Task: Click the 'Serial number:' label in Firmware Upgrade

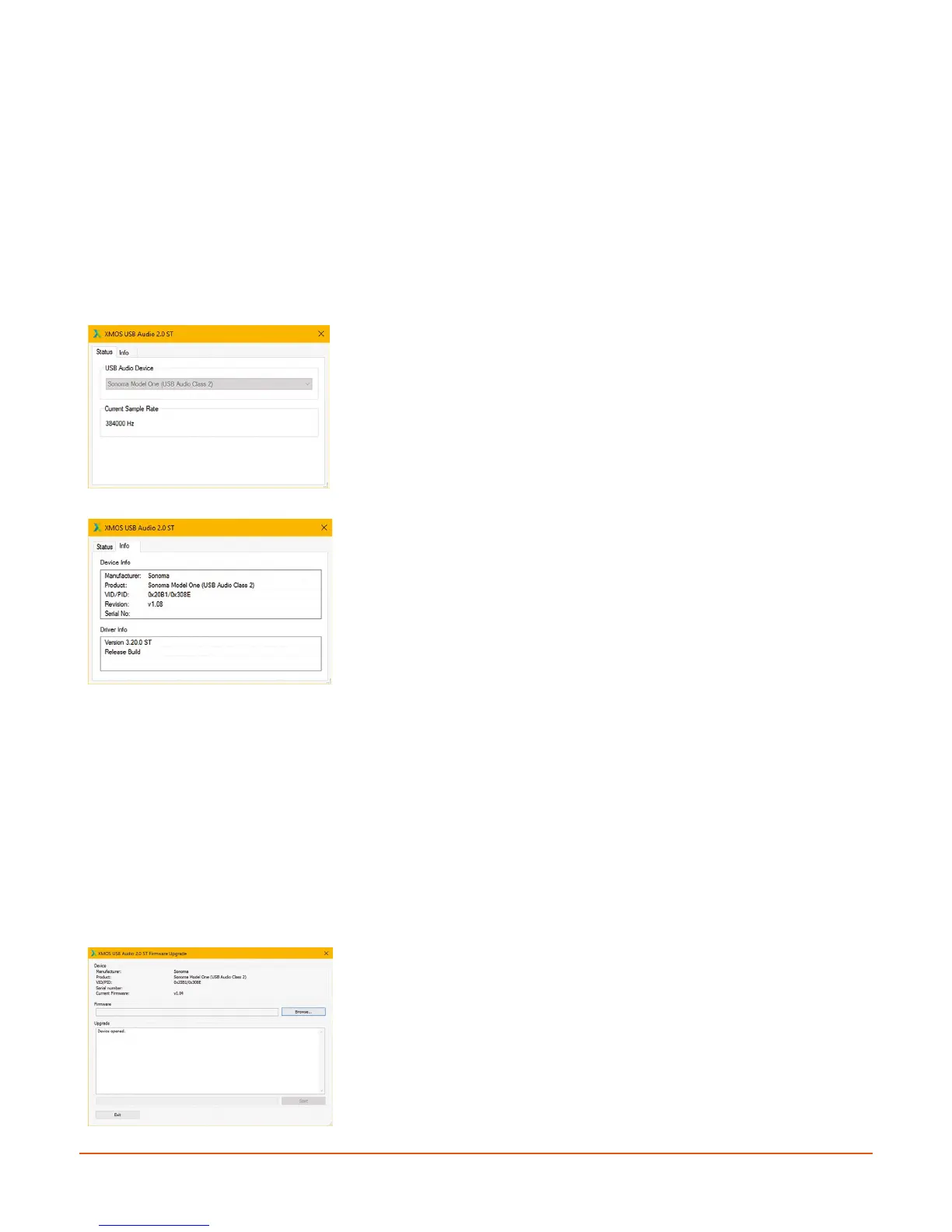Action: pyautogui.click(x=109, y=988)
